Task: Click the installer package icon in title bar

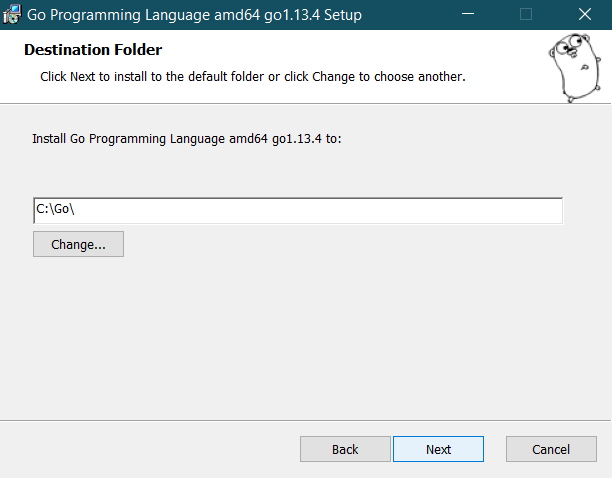Action: point(12,14)
